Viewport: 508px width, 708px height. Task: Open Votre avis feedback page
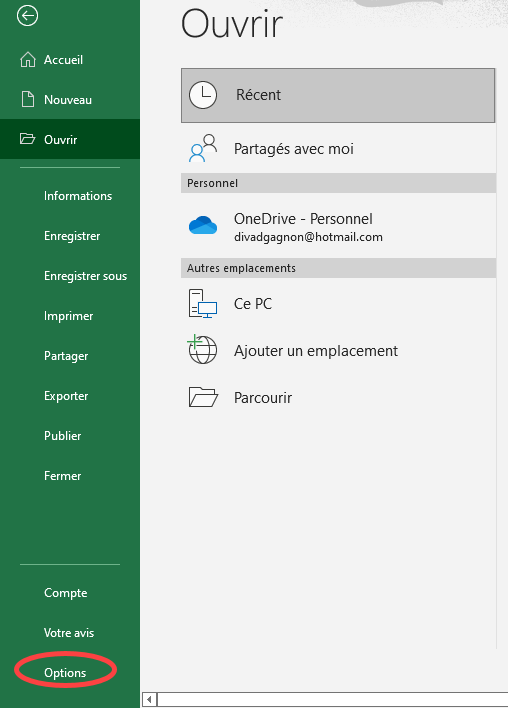click(69, 633)
